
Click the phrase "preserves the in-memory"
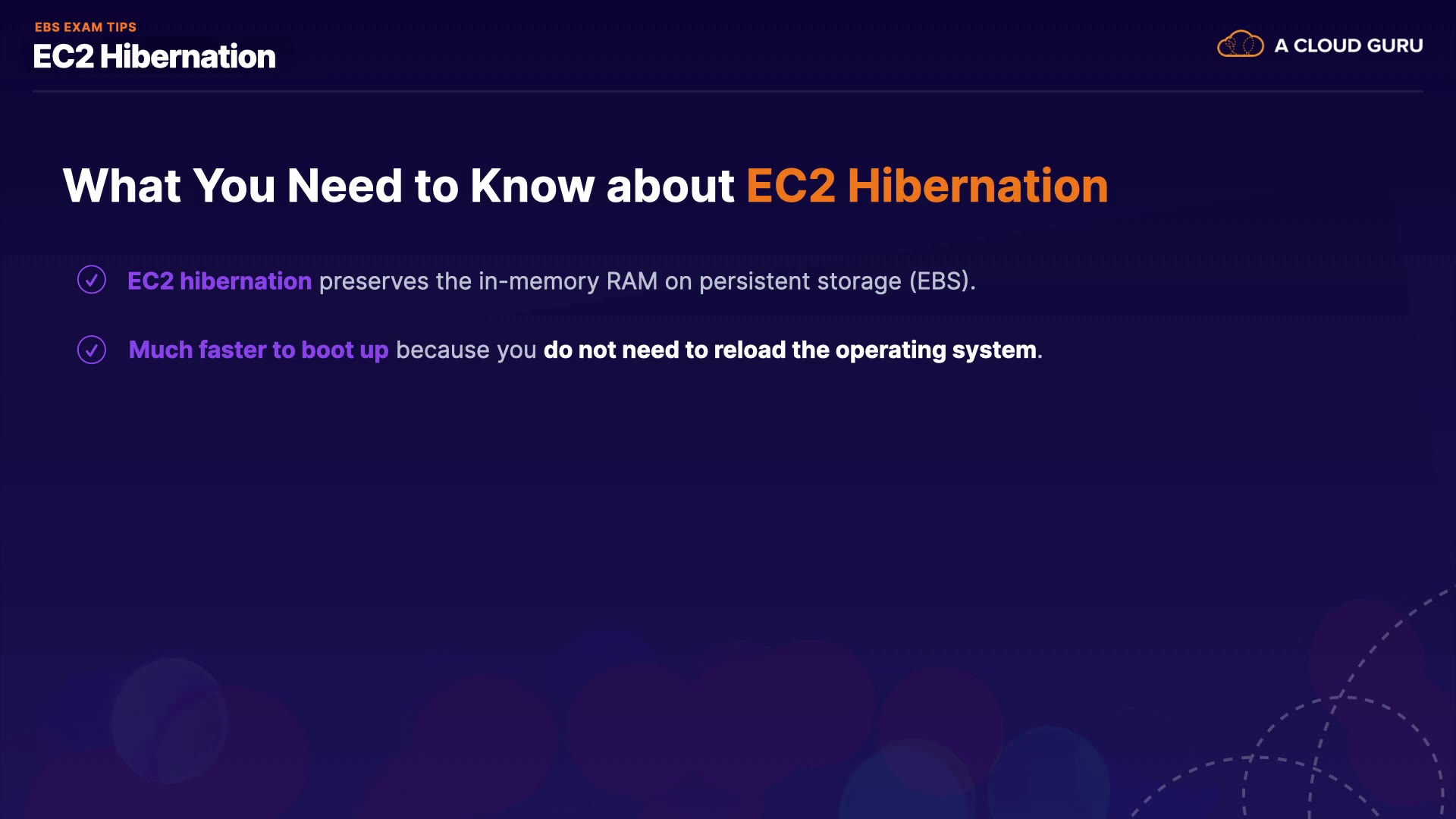coord(460,281)
